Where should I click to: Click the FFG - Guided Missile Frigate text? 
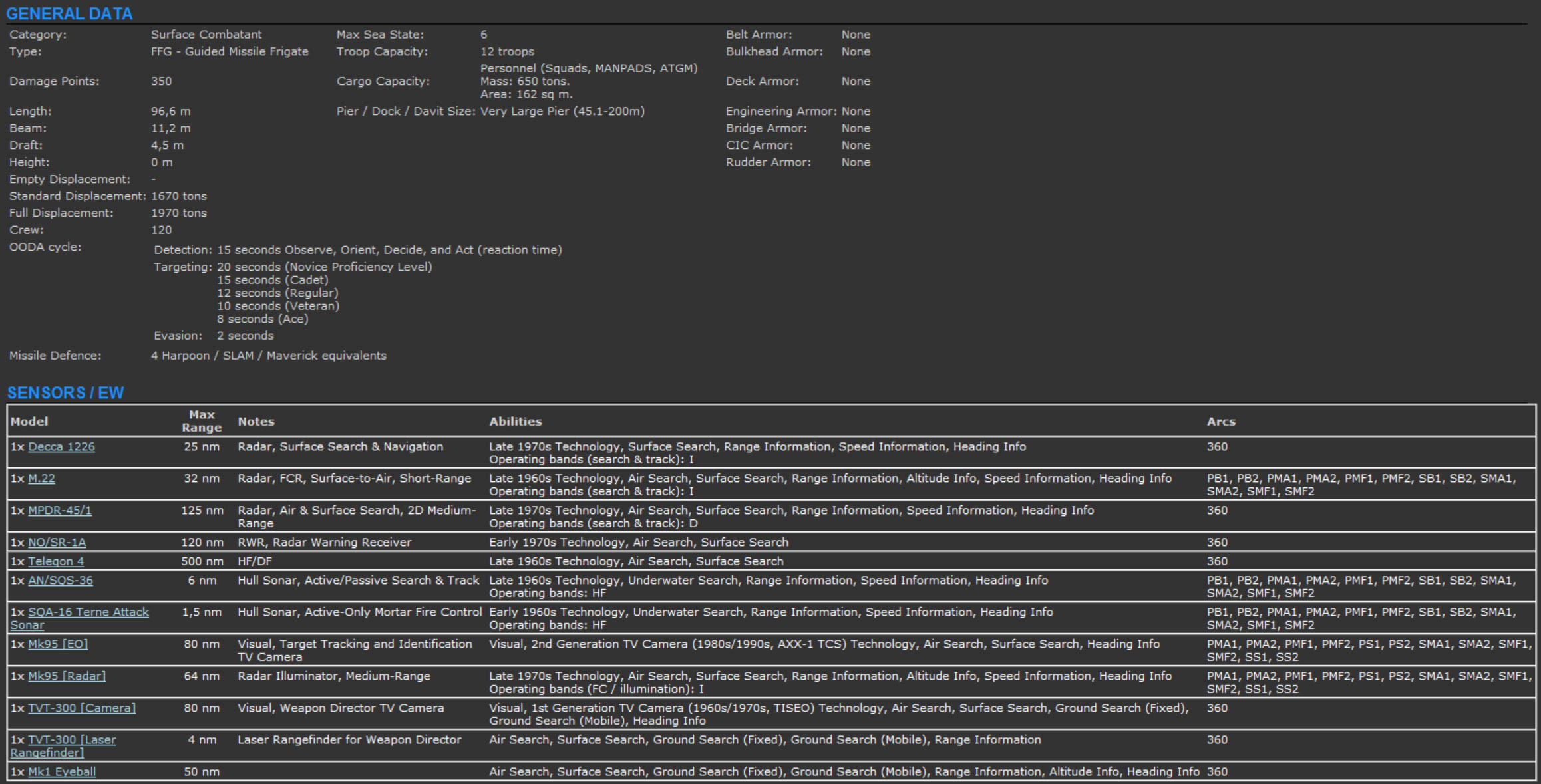[x=230, y=52]
